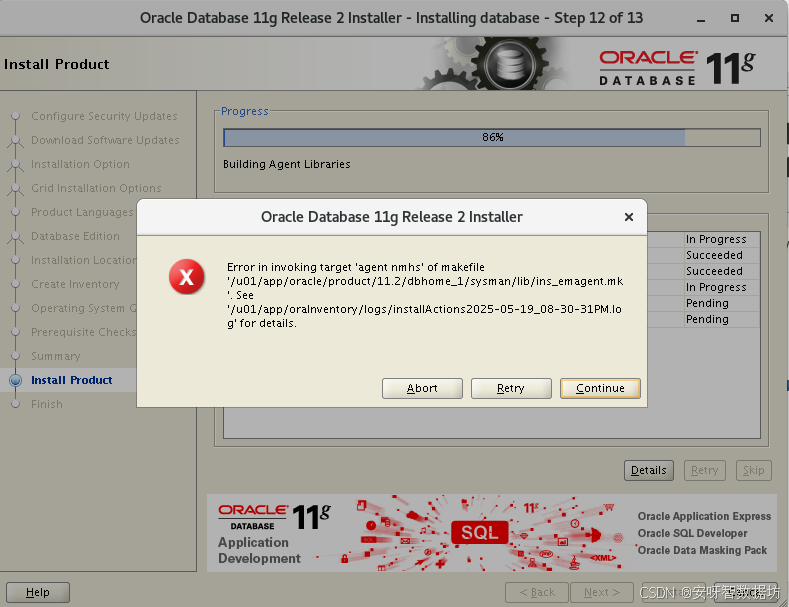Close the main installer window

769,18
